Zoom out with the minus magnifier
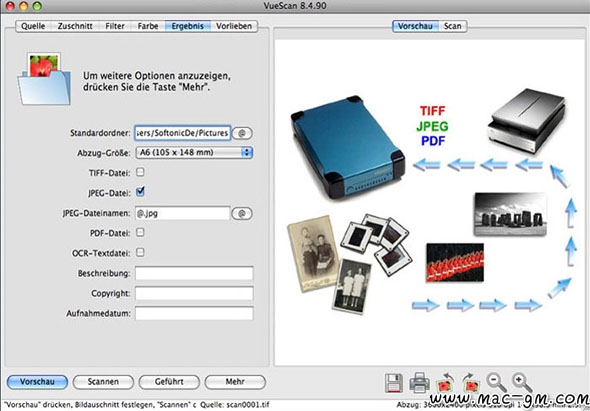The height and width of the screenshot is (411, 590). (x=496, y=382)
